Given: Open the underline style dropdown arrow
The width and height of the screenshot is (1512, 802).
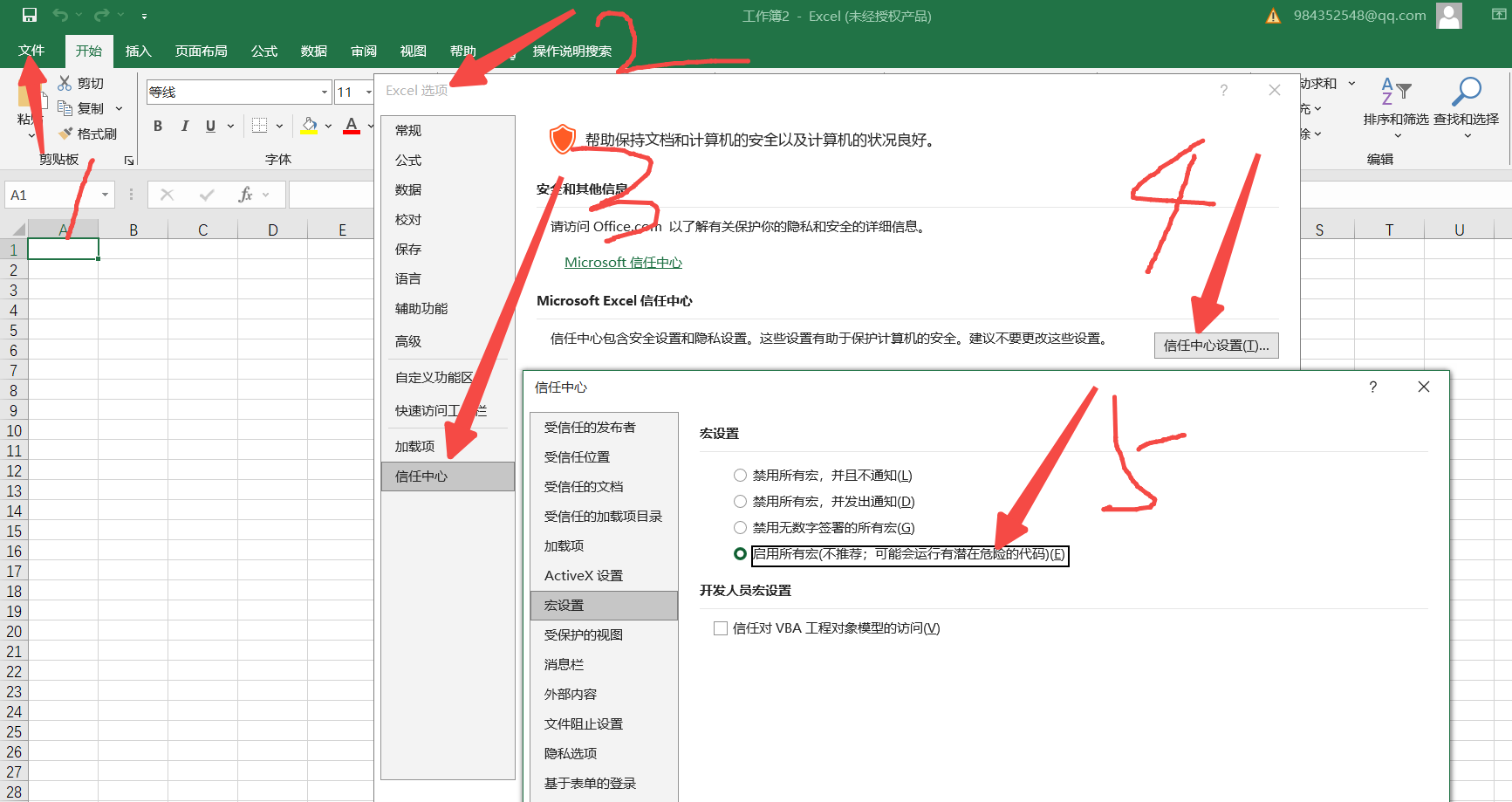Looking at the screenshot, I should point(230,126).
